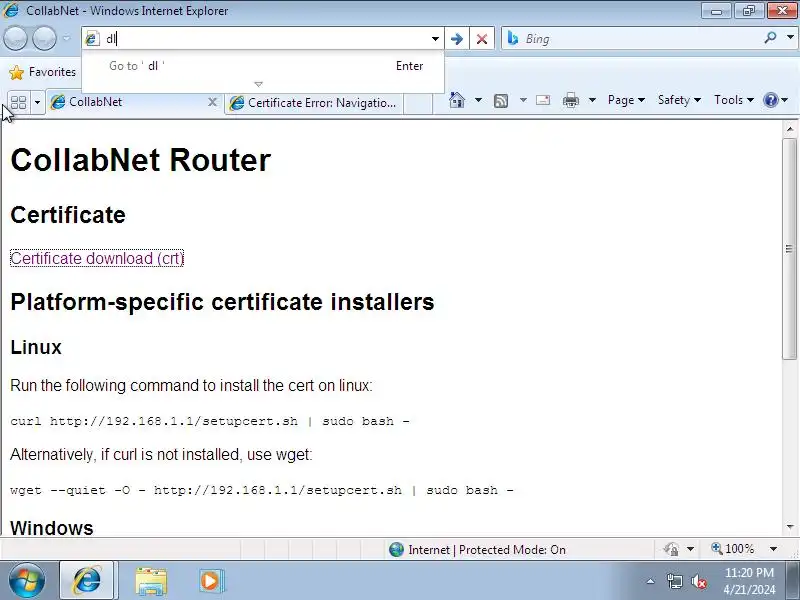This screenshot has height=600, width=800.
Task: Open a new blank tab
Action: click(418, 104)
